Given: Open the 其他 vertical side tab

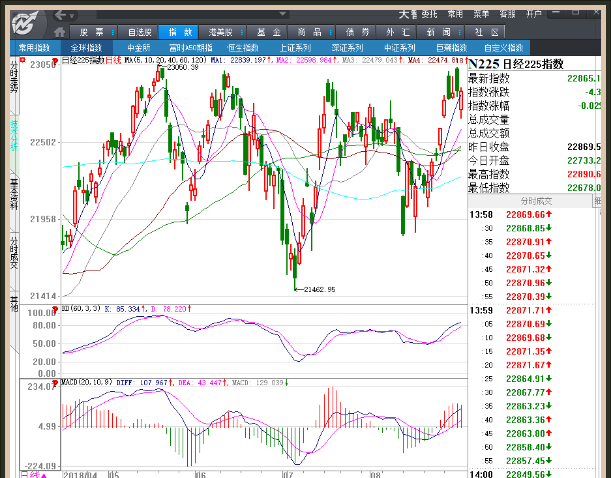Looking at the screenshot, I should click(x=14, y=304).
